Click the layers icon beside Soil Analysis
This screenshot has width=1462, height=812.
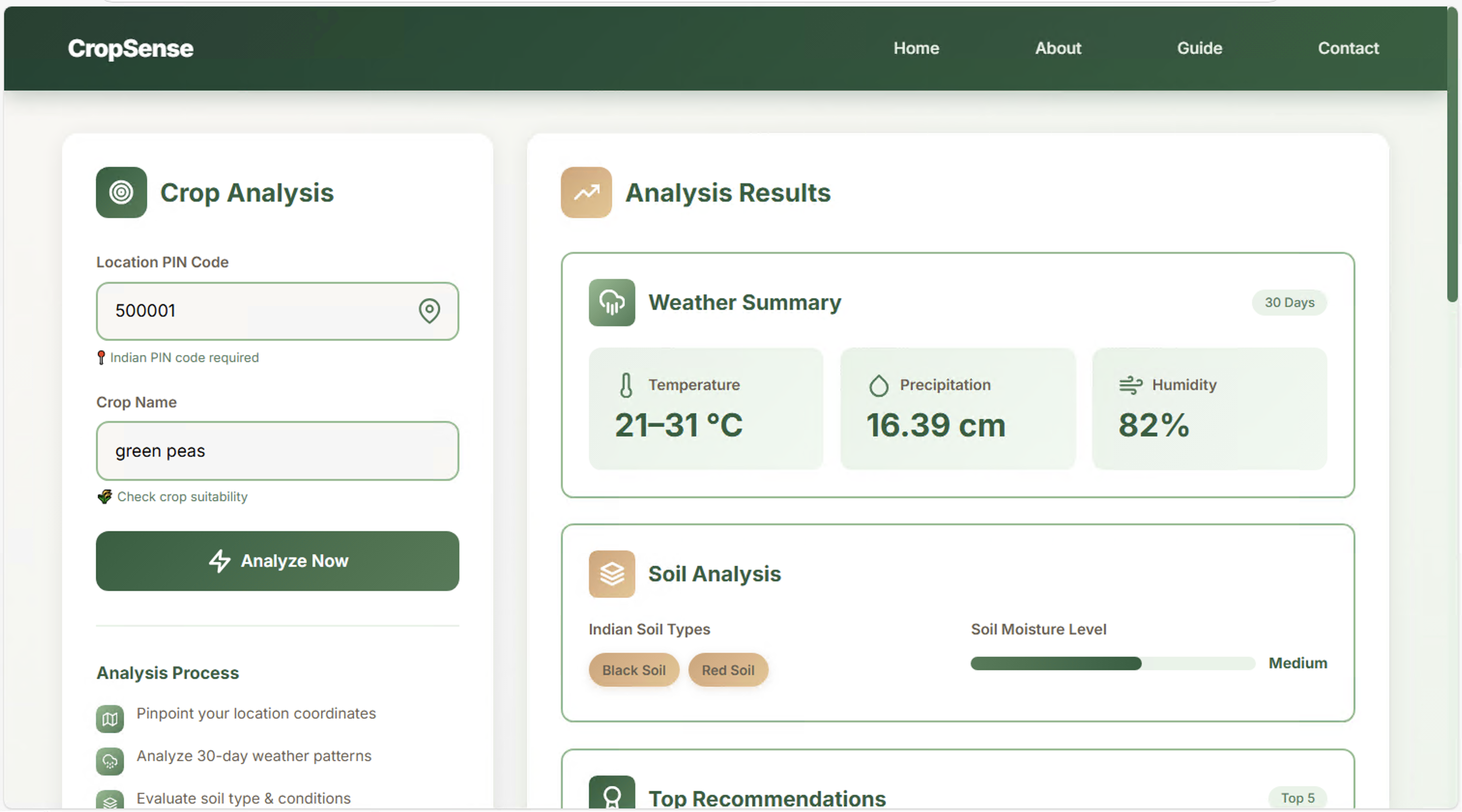click(611, 574)
